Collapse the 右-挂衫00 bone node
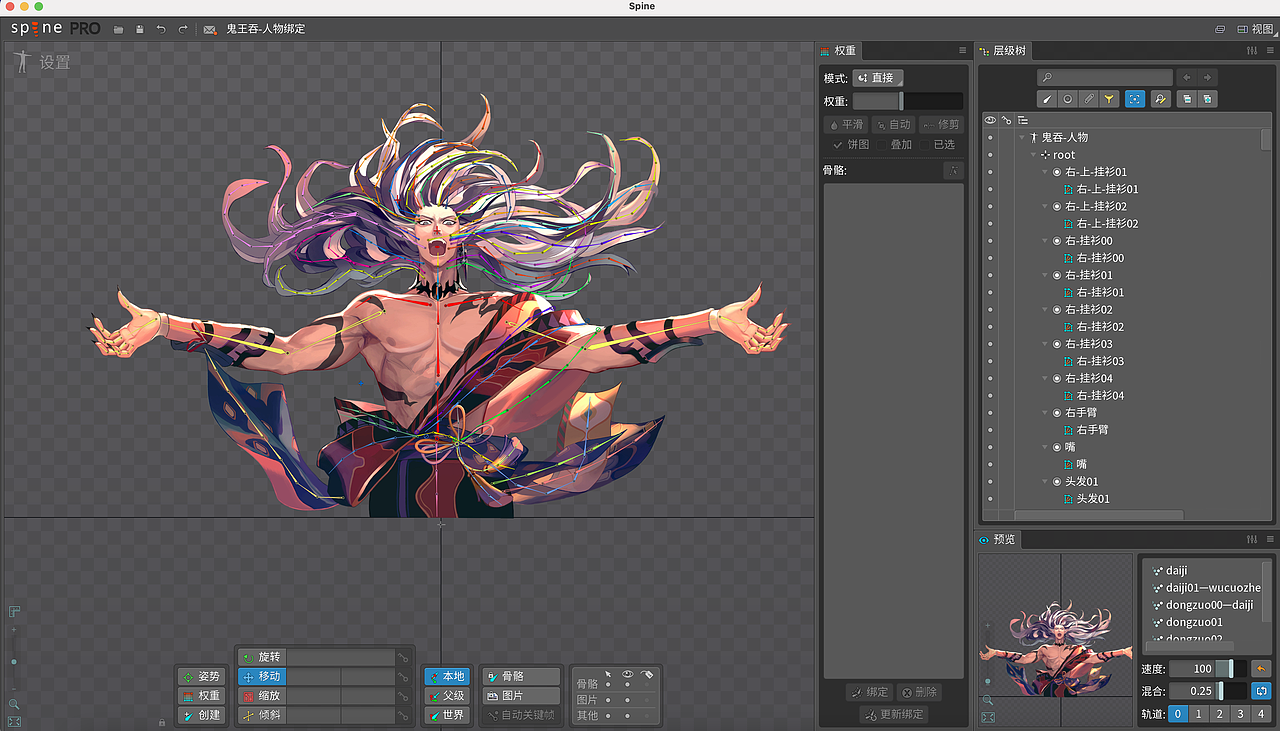1280x731 pixels. click(x=1045, y=241)
